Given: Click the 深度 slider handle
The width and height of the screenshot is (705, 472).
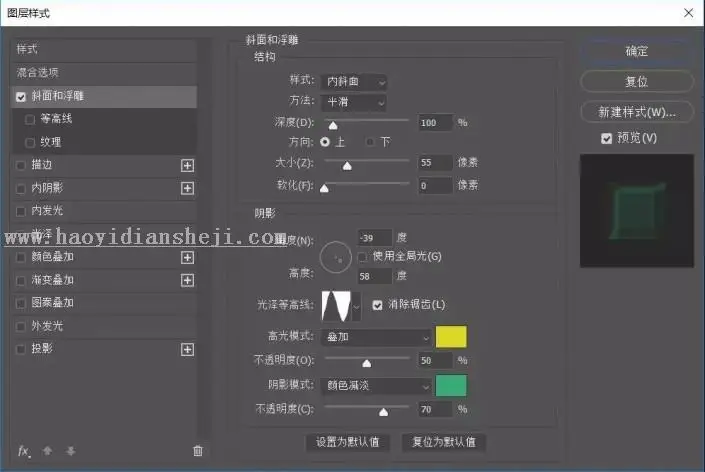Looking at the screenshot, I should 333,125.
